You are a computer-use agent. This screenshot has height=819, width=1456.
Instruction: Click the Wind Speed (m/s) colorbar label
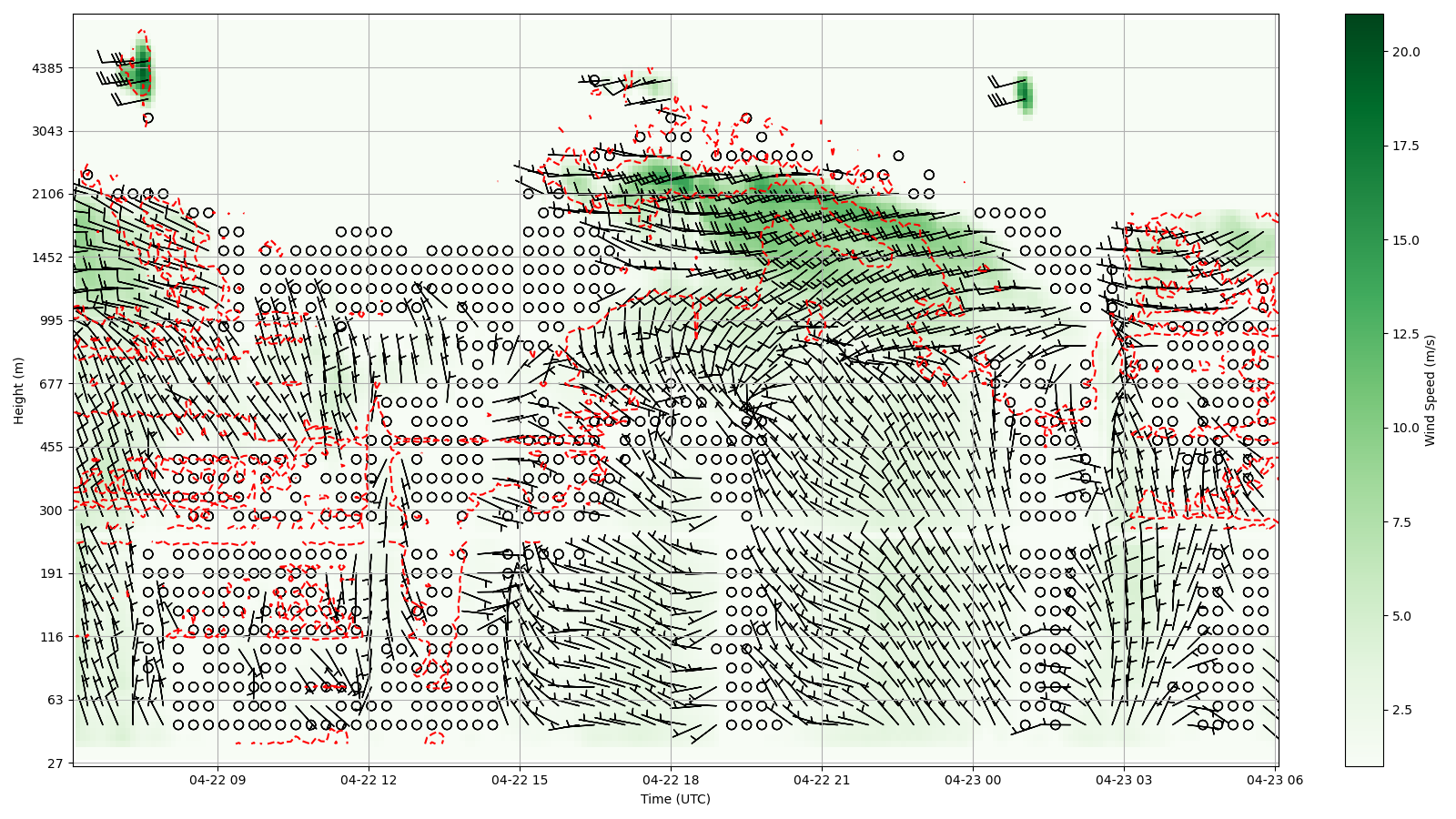(x=1430, y=390)
